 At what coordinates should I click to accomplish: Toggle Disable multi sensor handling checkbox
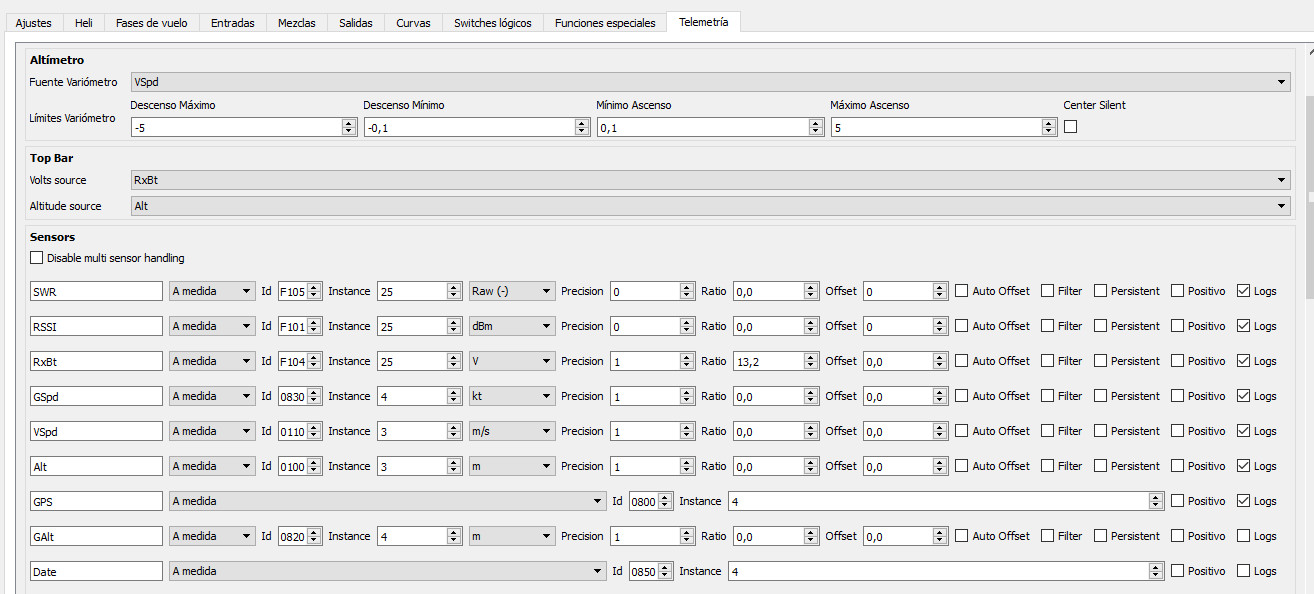click(x=37, y=258)
